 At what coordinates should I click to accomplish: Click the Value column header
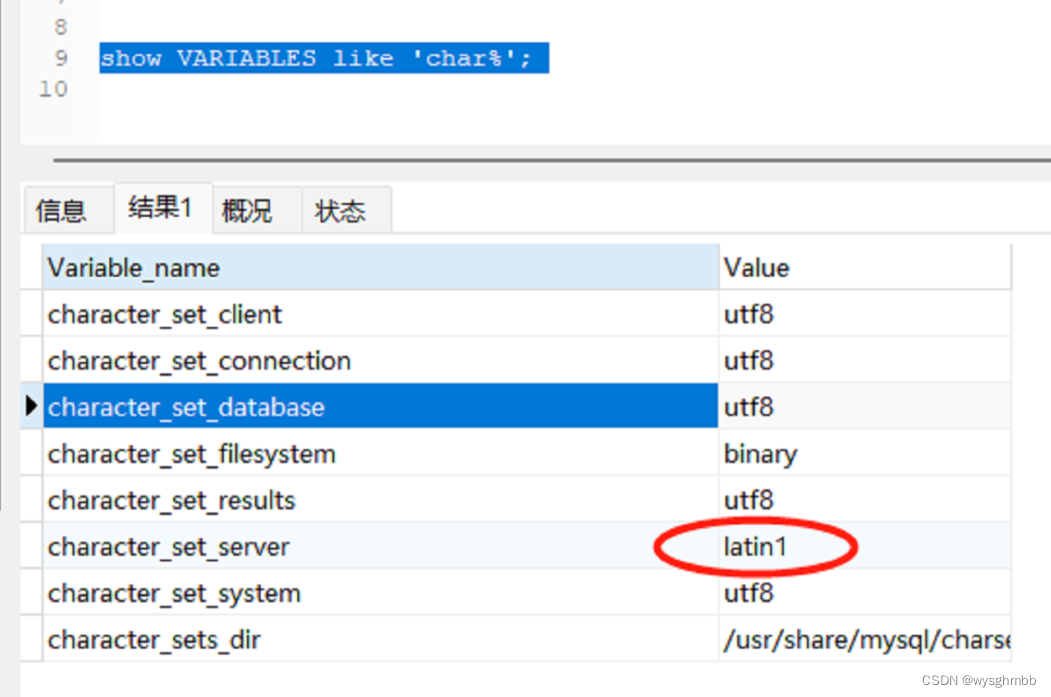click(865, 267)
